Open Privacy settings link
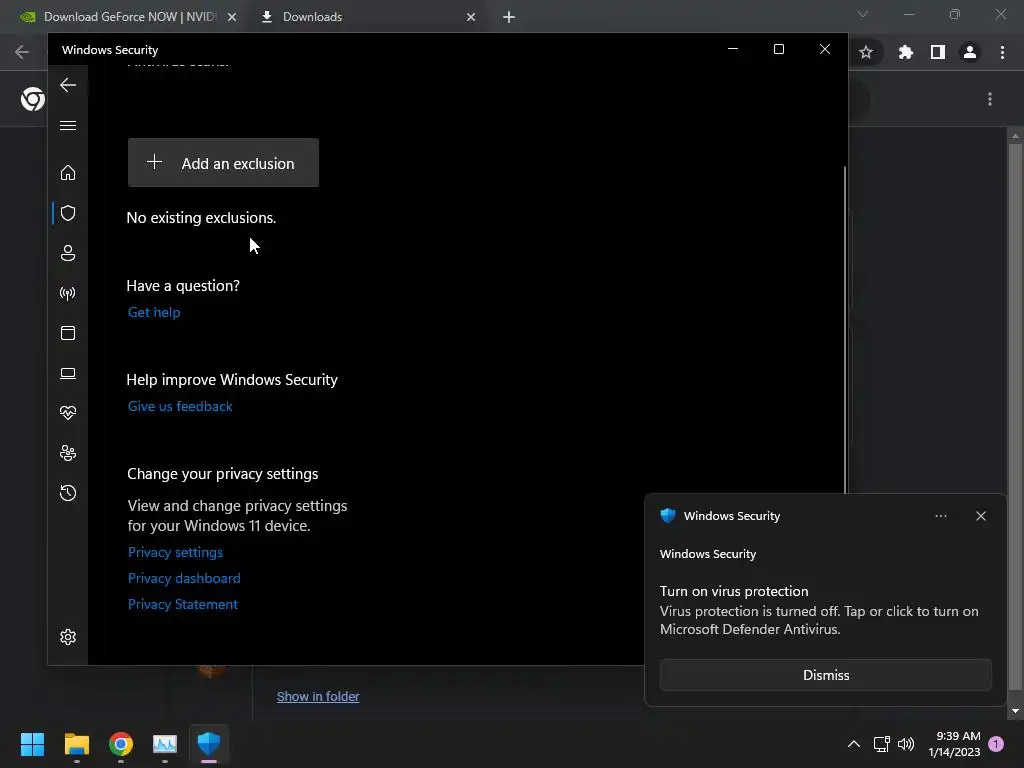The width and height of the screenshot is (1024, 768). (176, 552)
